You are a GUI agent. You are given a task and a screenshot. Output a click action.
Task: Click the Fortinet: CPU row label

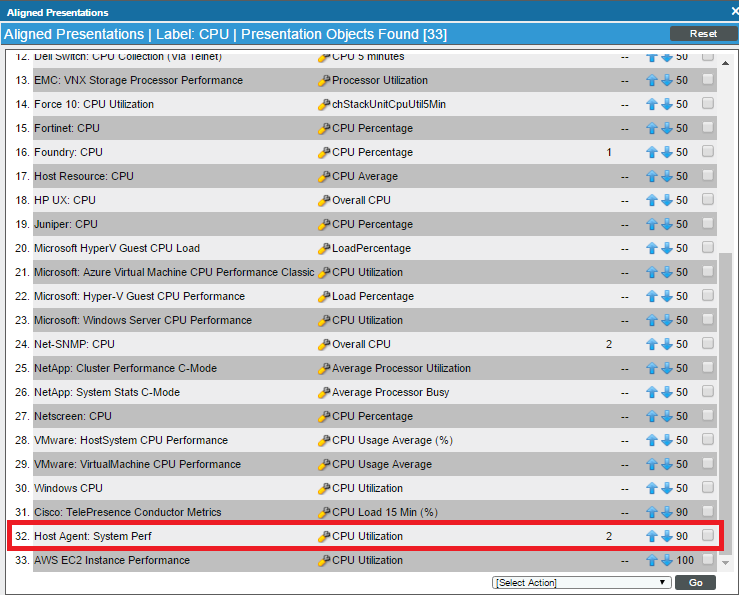point(67,128)
